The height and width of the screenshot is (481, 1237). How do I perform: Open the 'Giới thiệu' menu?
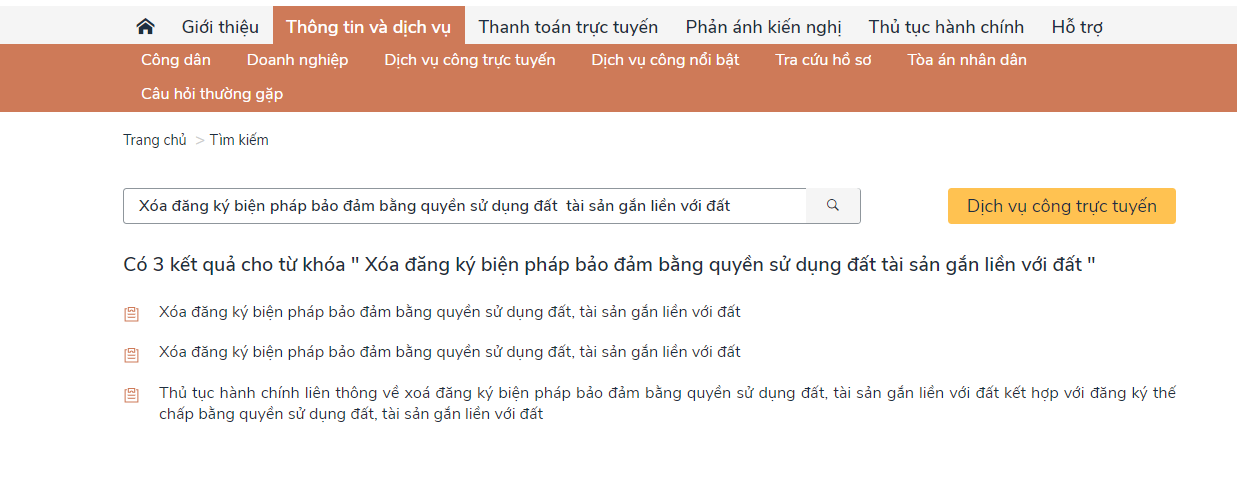point(220,27)
